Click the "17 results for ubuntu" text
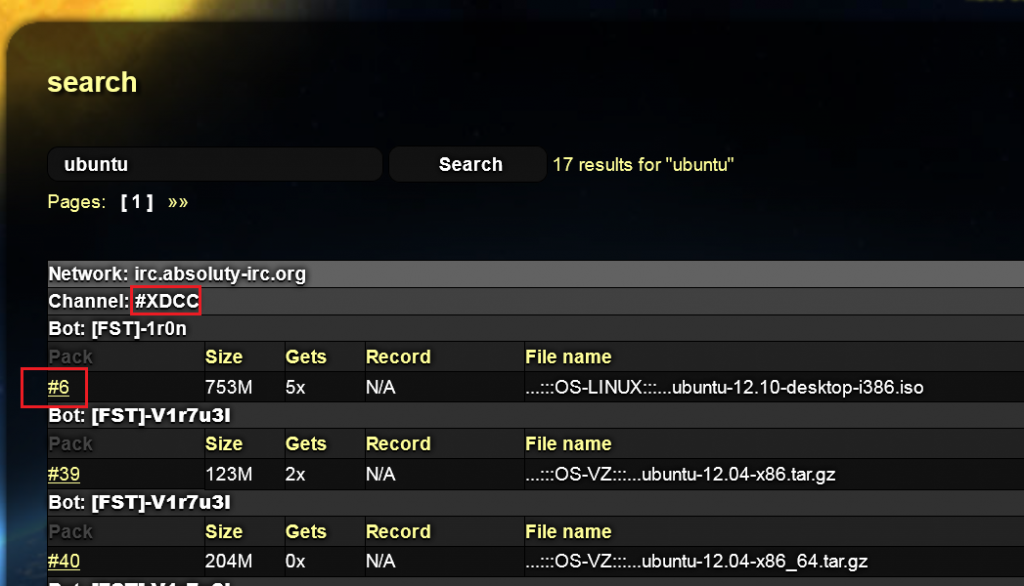This screenshot has width=1024, height=586. pos(643,165)
